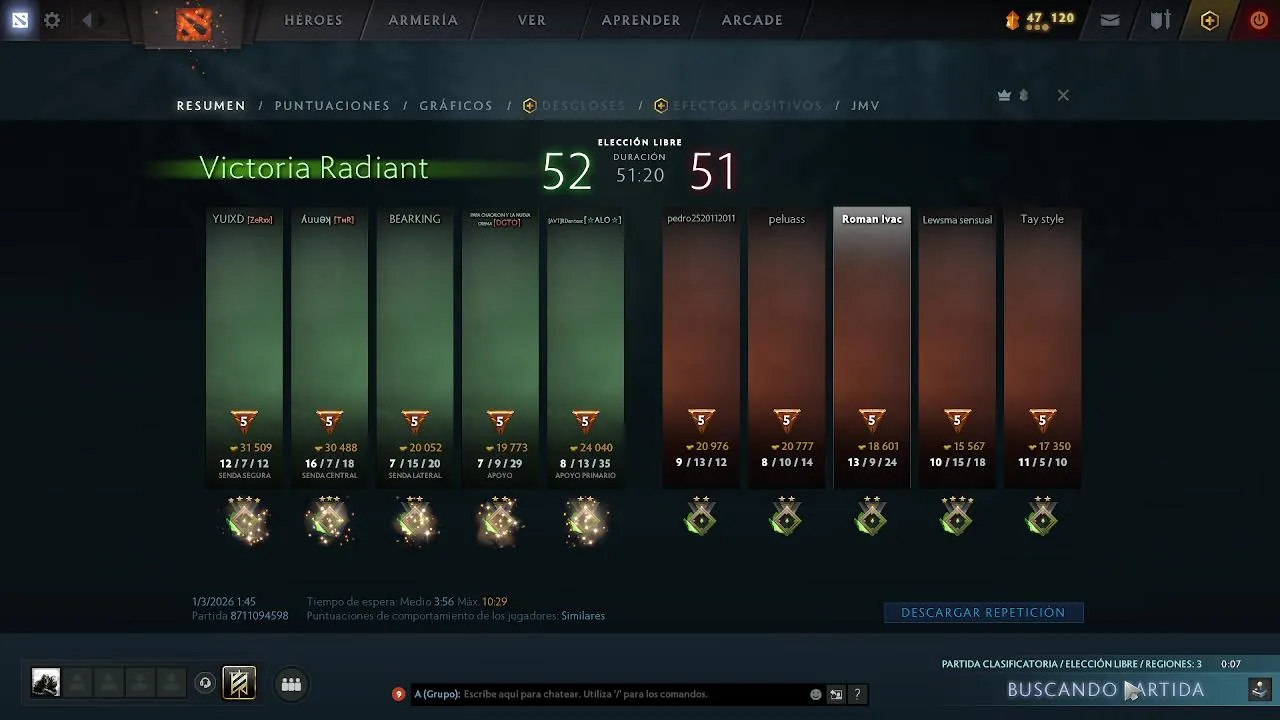Open the HÉROES menu
1280x720 pixels.
click(x=313, y=20)
